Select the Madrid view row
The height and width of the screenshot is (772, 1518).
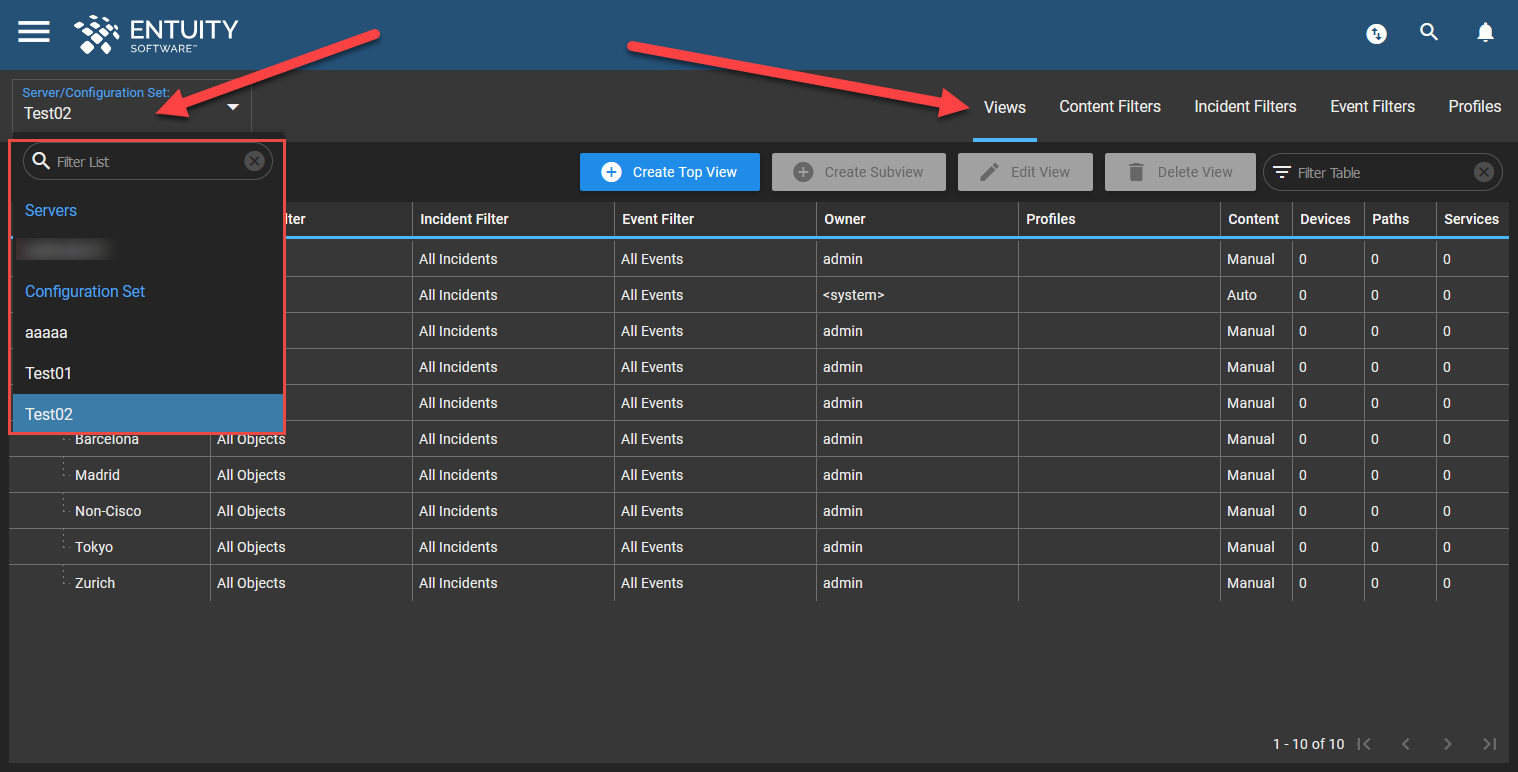760,475
